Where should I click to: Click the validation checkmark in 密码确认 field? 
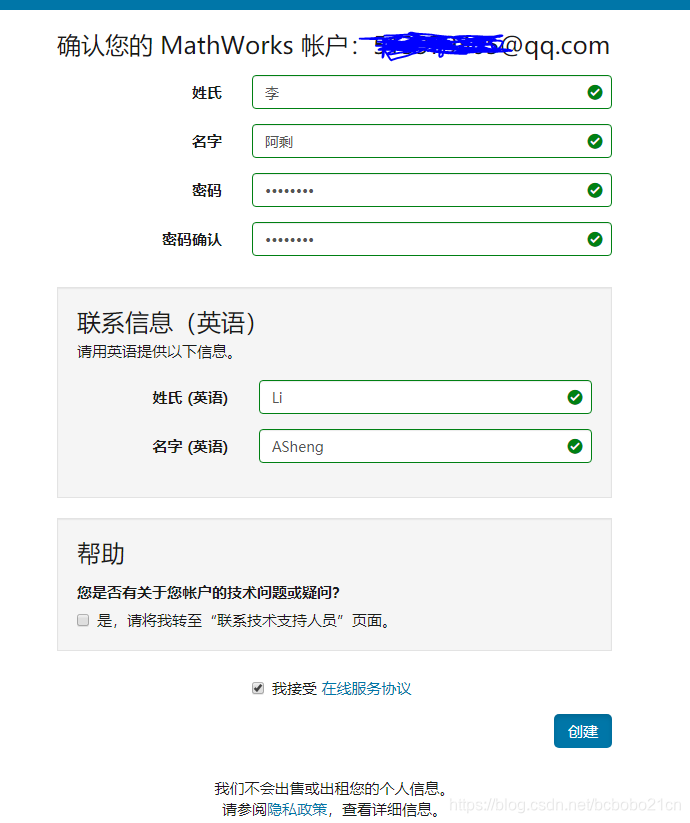595,239
